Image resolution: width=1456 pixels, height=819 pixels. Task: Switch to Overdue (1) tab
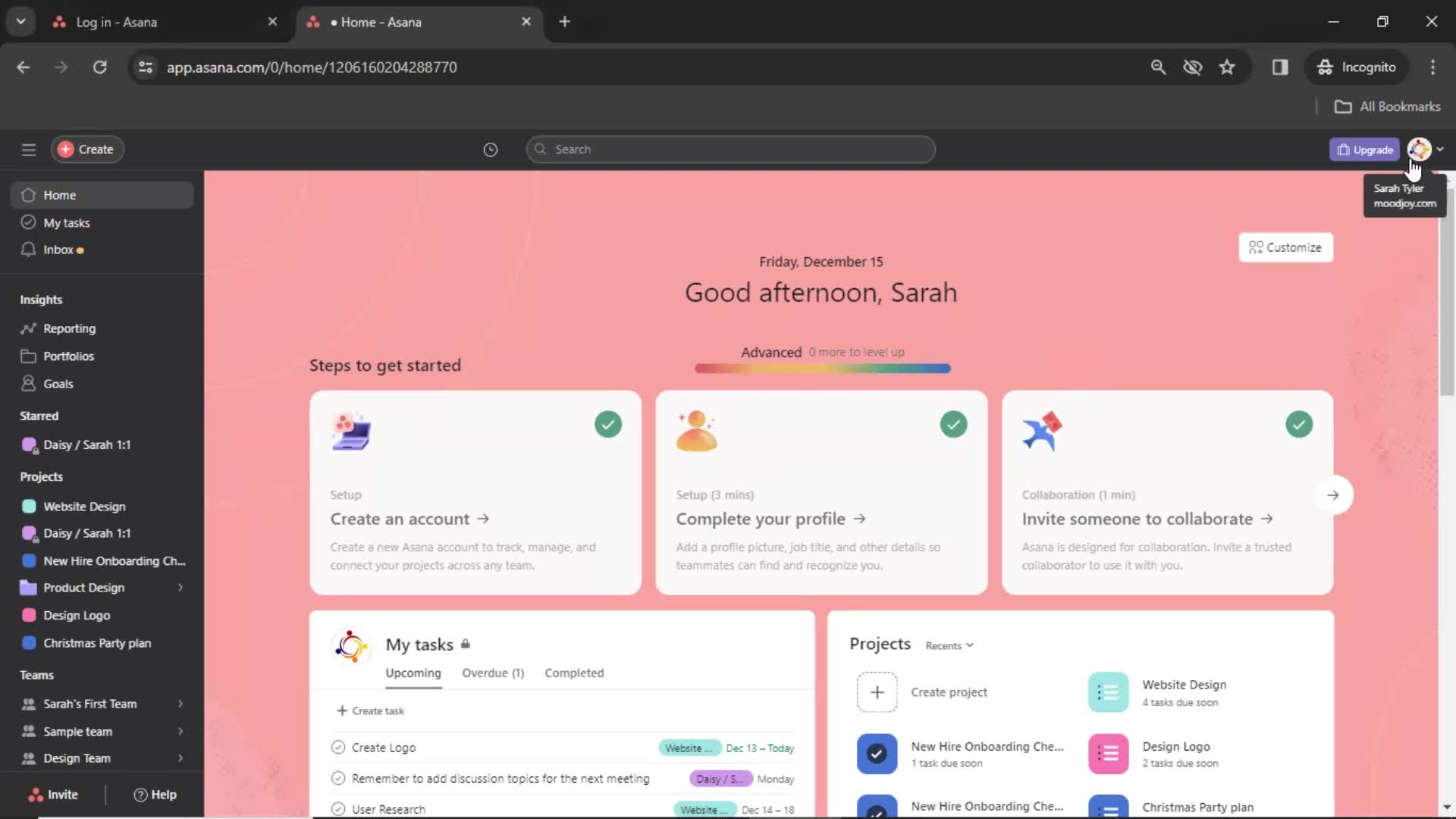click(493, 673)
